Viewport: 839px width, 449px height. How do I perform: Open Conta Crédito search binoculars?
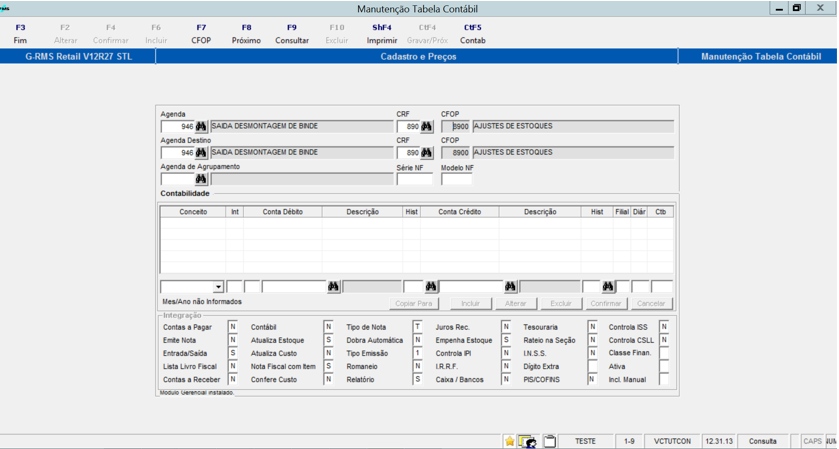510,287
